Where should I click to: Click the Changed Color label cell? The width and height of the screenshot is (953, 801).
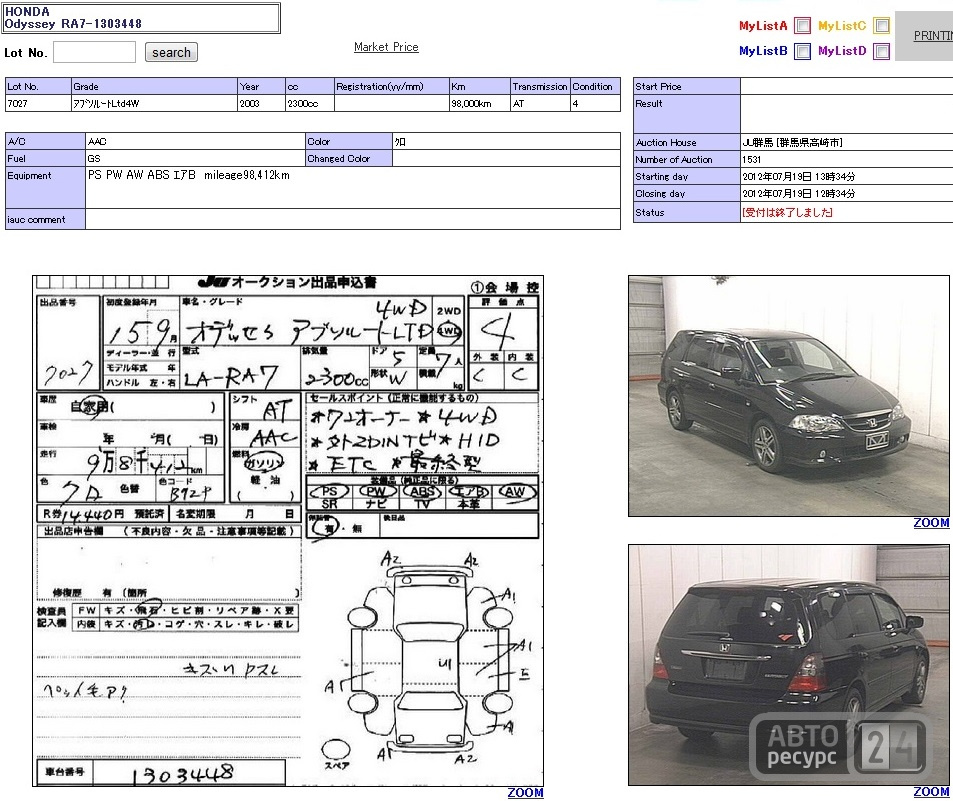[x=349, y=158]
